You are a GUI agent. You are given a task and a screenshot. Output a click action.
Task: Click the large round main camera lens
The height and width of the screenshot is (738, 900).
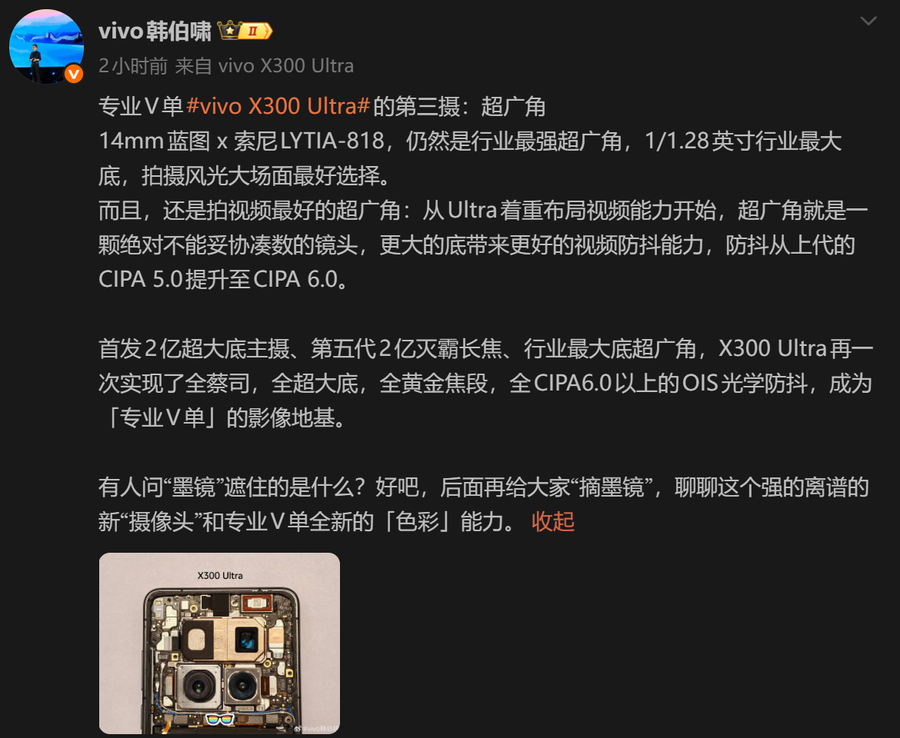coord(198,685)
